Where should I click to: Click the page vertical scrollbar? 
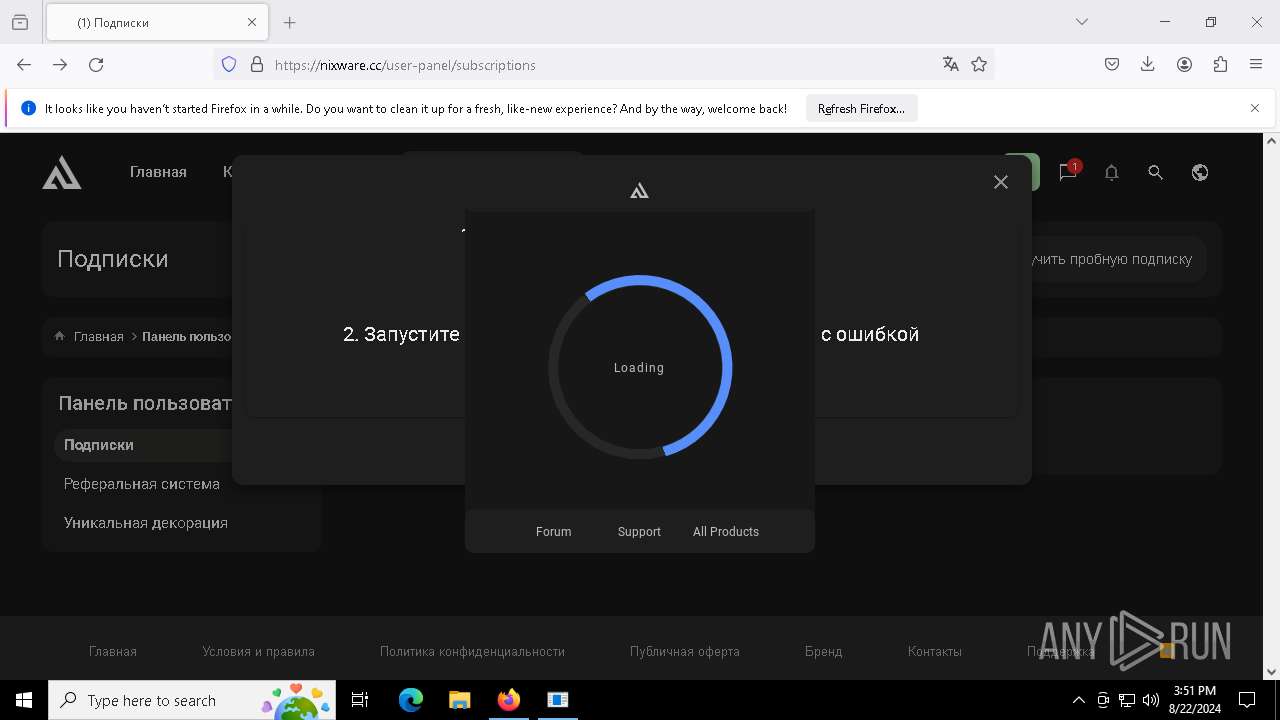click(1271, 405)
